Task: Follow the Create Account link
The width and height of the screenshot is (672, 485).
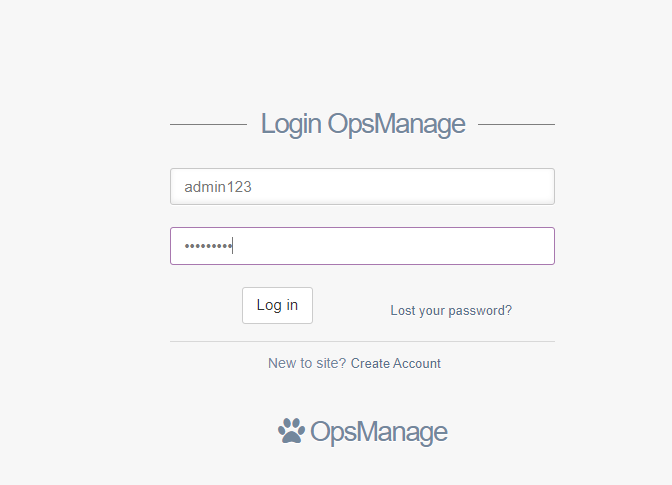Action: point(395,363)
